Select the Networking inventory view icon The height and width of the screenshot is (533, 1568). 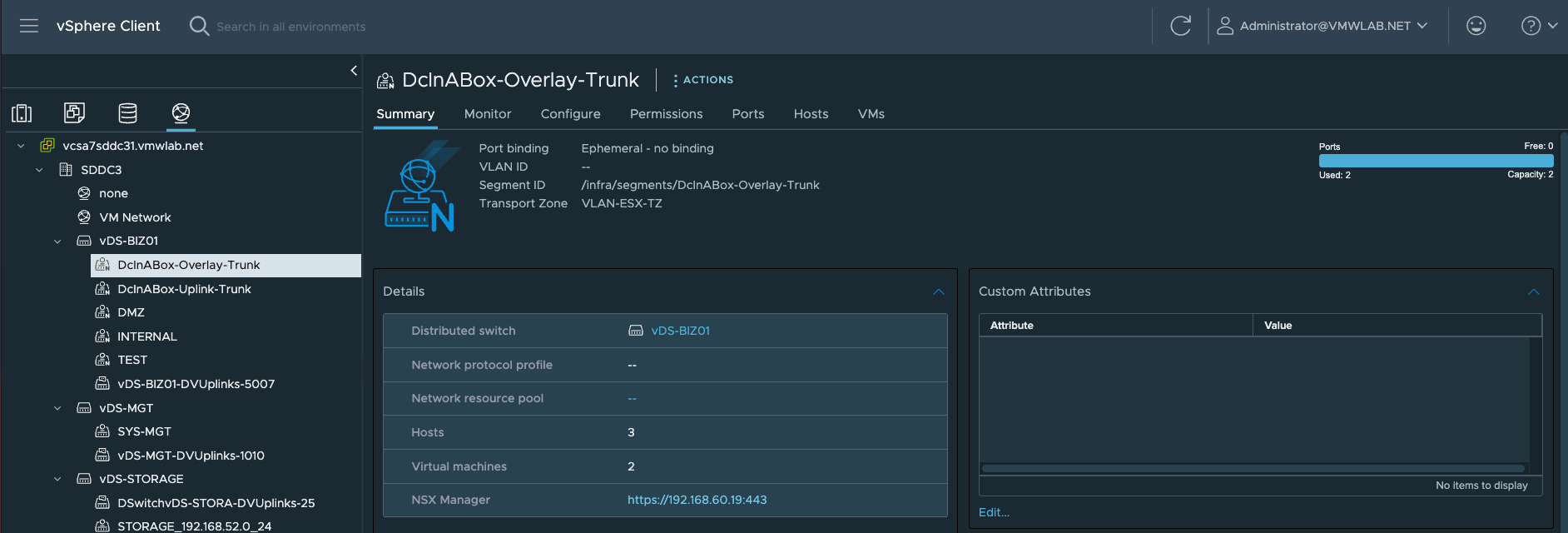pyautogui.click(x=181, y=112)
